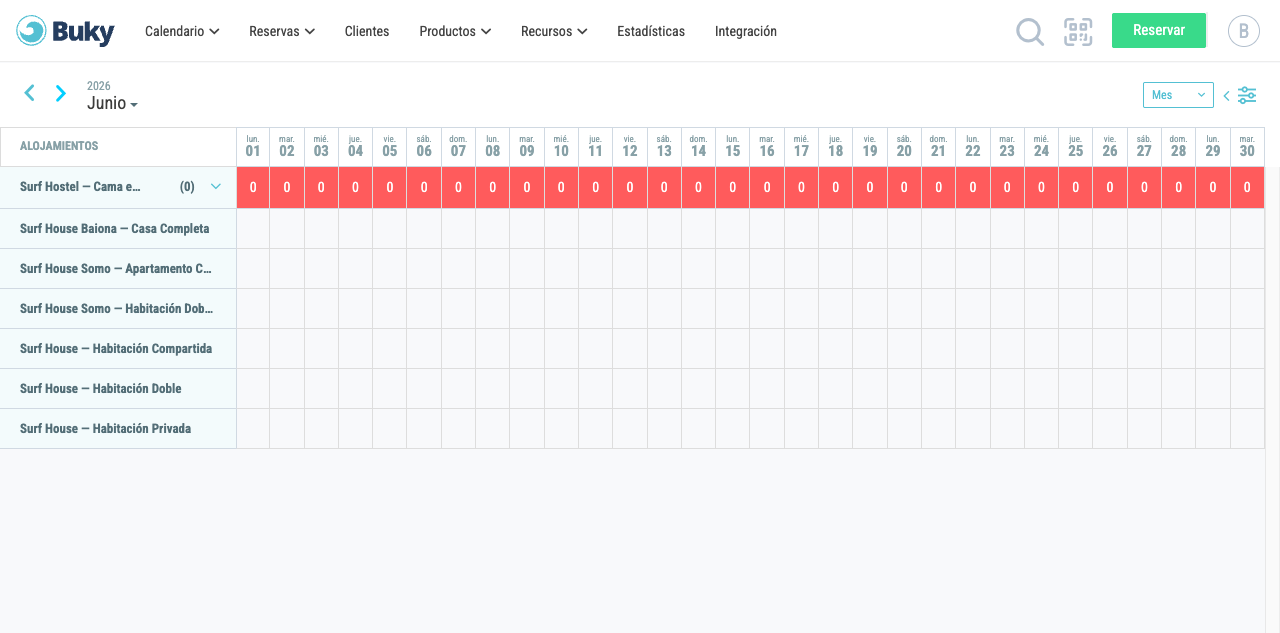
Task: Go to next month arrow
Action: (x=61, y=93)
